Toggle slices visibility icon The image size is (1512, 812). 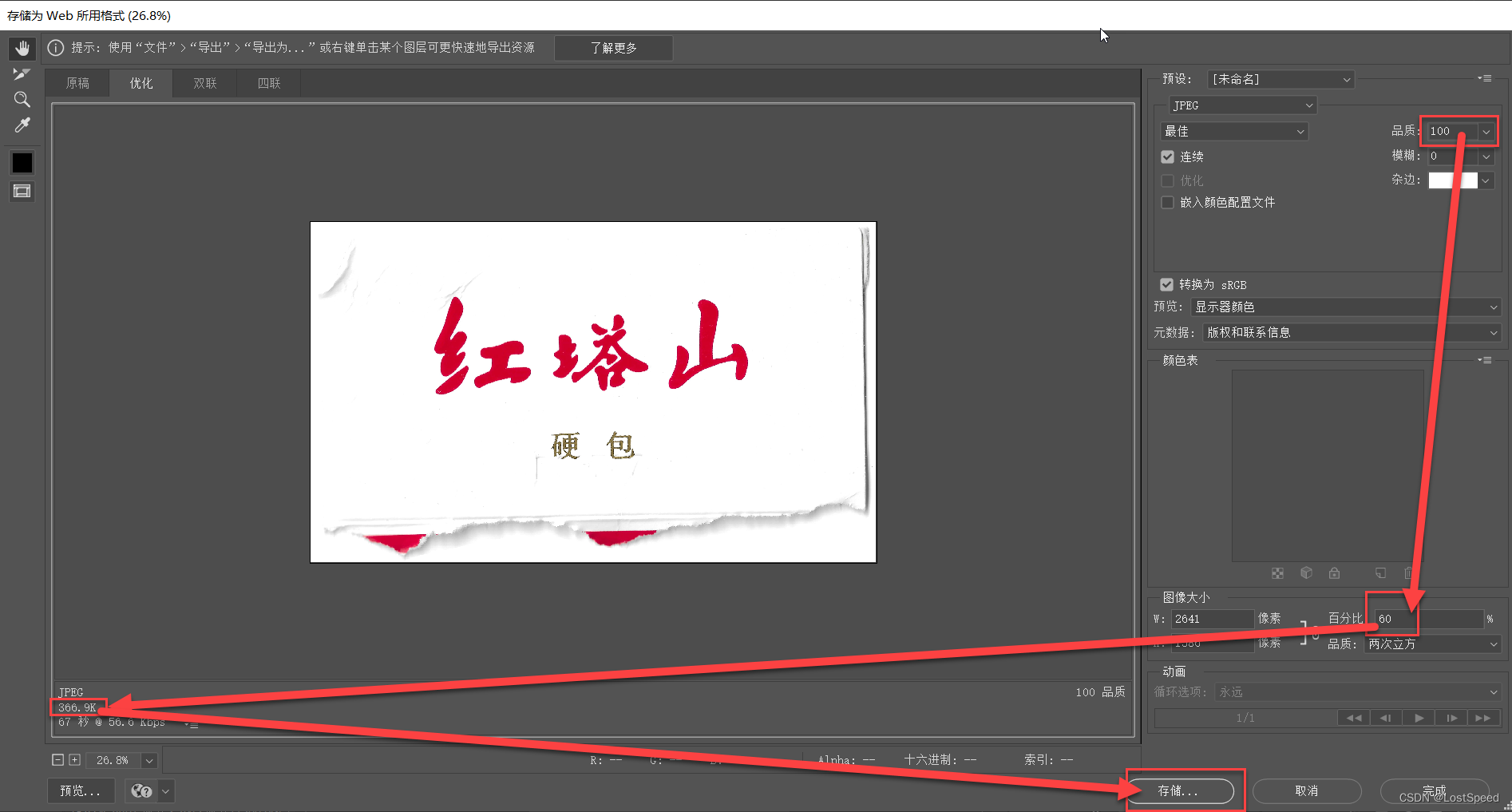[x=22, y=191]
